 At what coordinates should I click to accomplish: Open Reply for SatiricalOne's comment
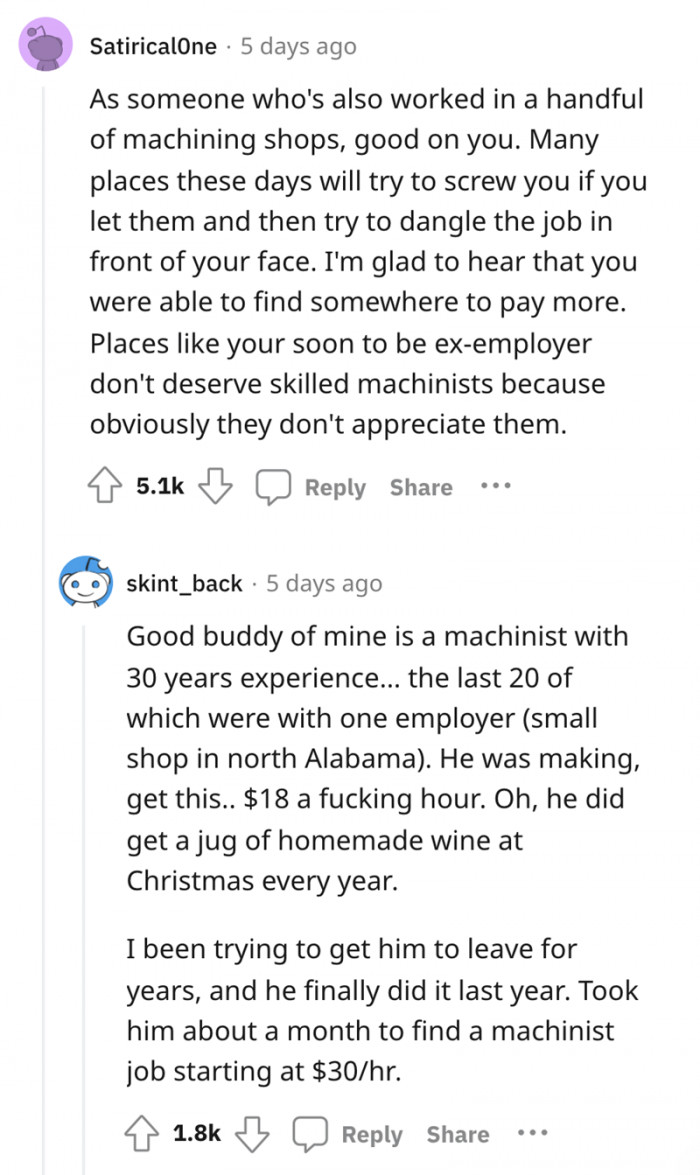coord(335,487)
